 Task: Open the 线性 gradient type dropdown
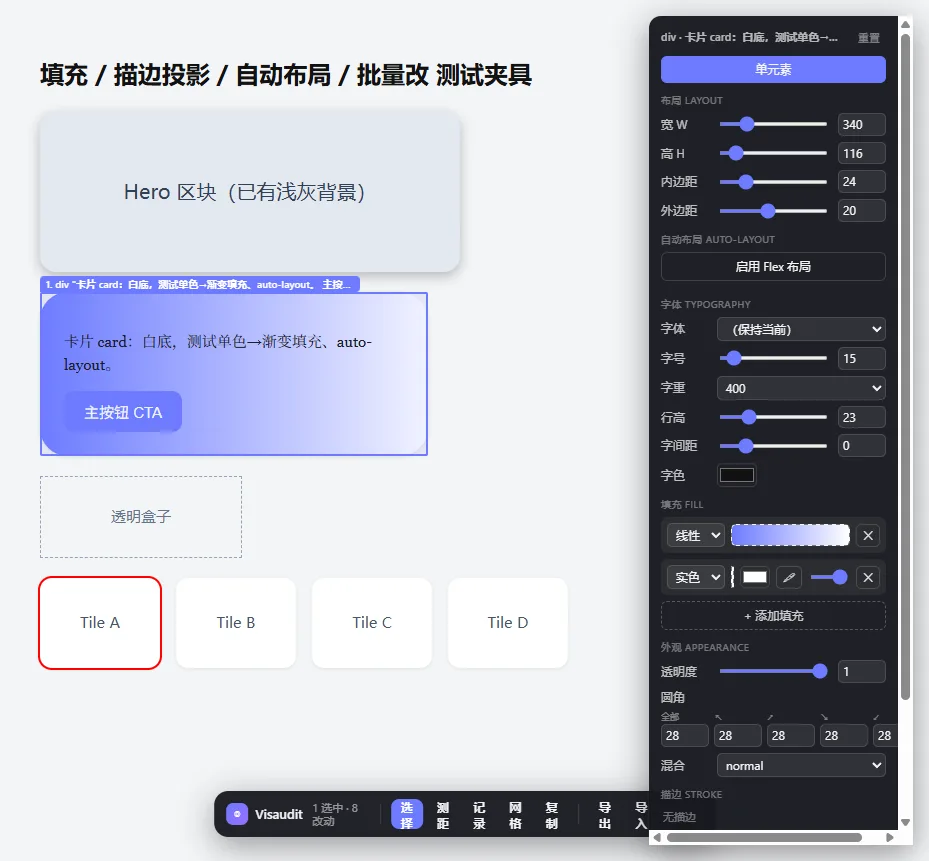coord(696,536)
